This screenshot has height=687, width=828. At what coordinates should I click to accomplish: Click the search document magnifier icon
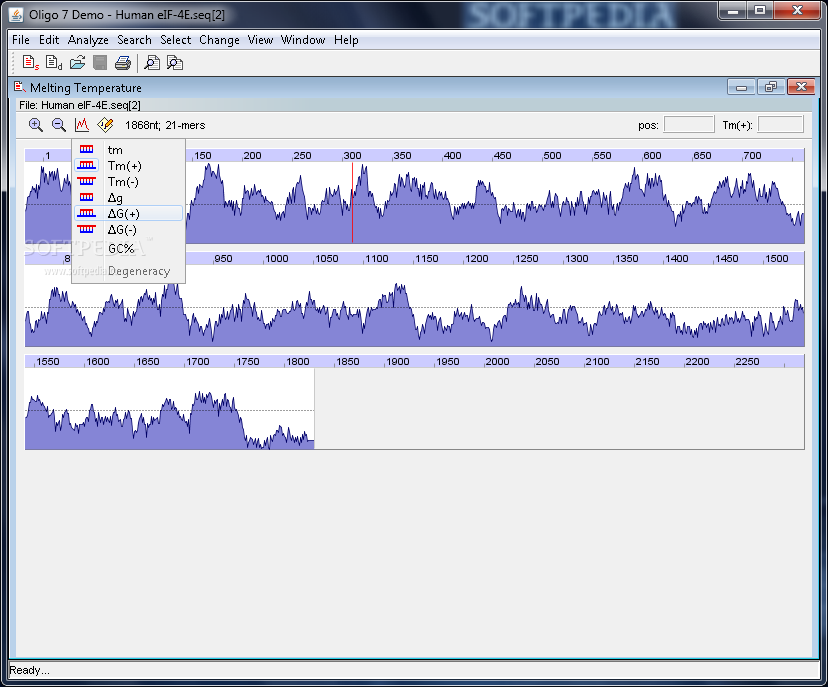point(152,63)
